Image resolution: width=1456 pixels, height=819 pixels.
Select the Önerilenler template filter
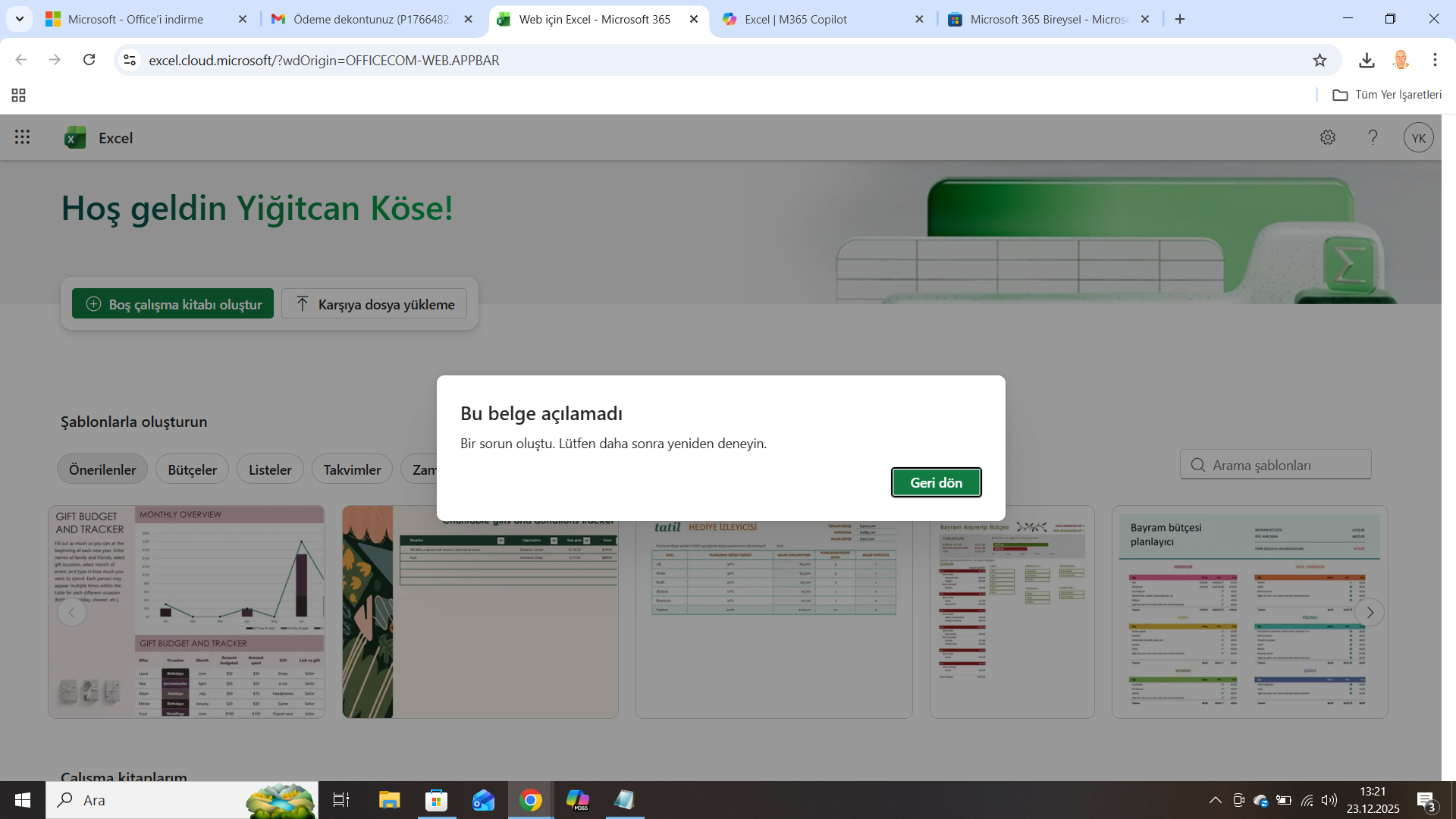coord(102,469)
